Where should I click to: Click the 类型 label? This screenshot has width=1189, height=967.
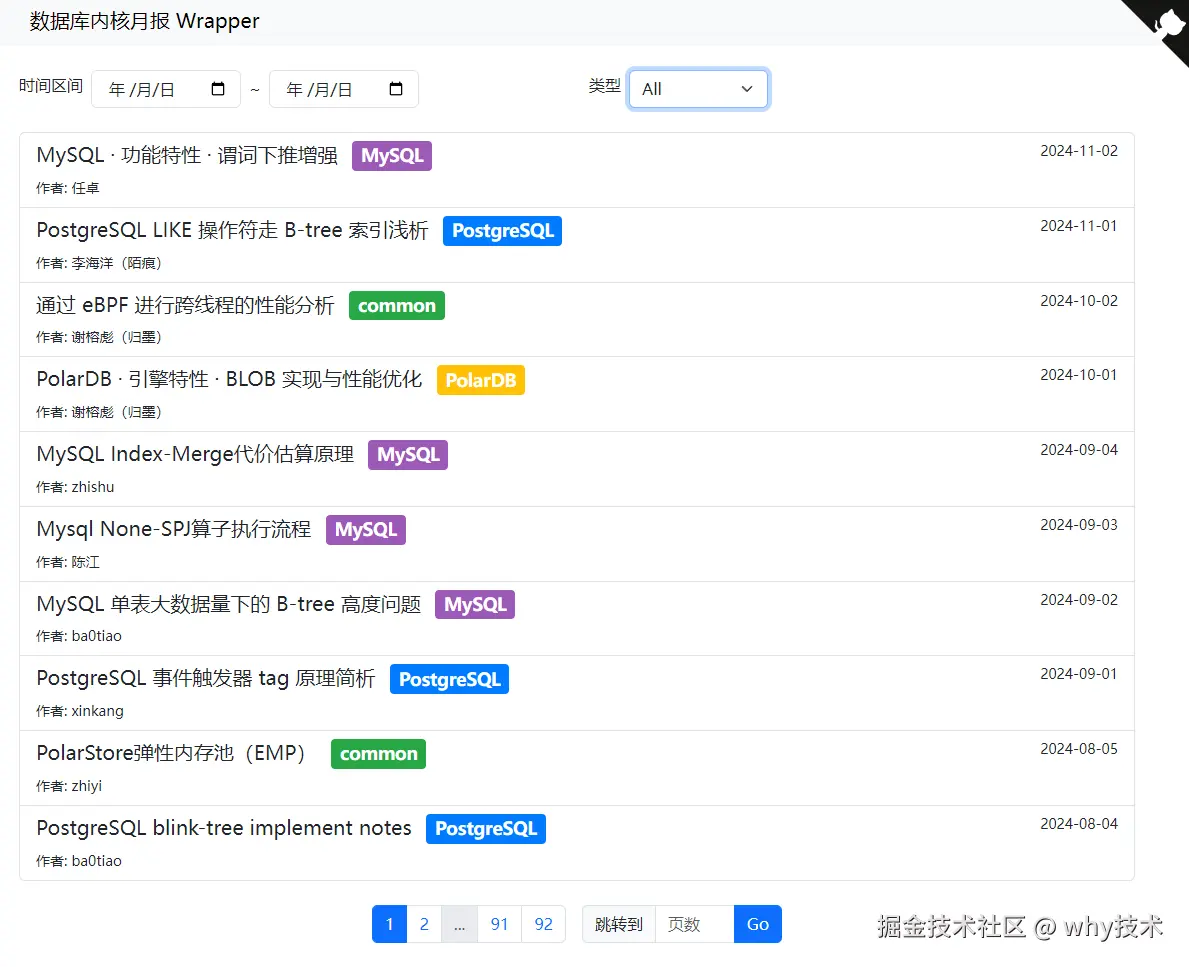pyautogui.click(x=604, y=86)
